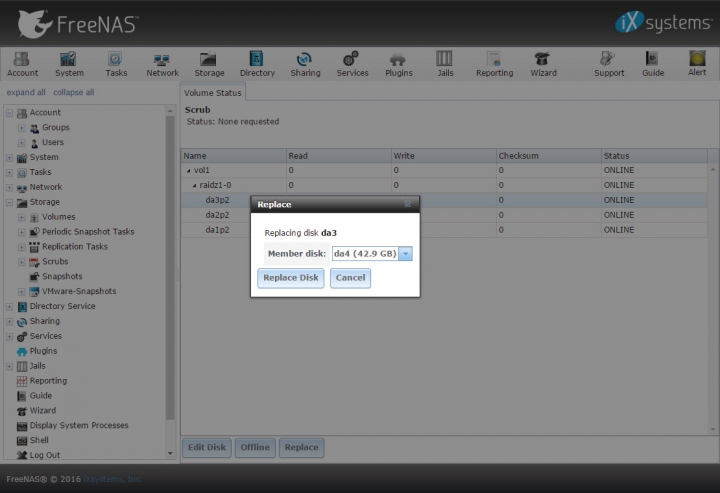Collapse the Storage tree node

[9, 202]
